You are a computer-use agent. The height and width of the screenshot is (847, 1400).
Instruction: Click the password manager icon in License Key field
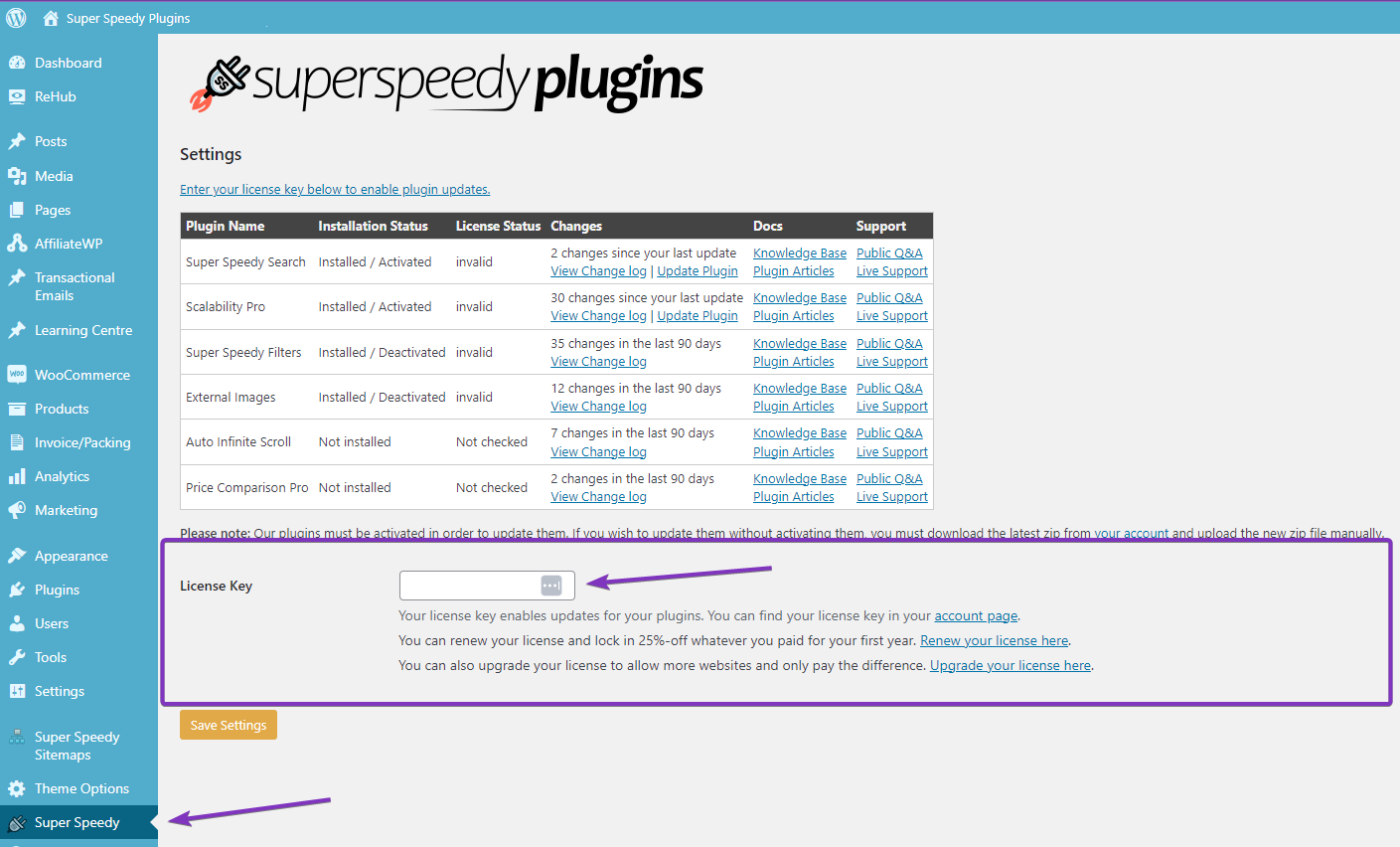[x=551, y=586]
